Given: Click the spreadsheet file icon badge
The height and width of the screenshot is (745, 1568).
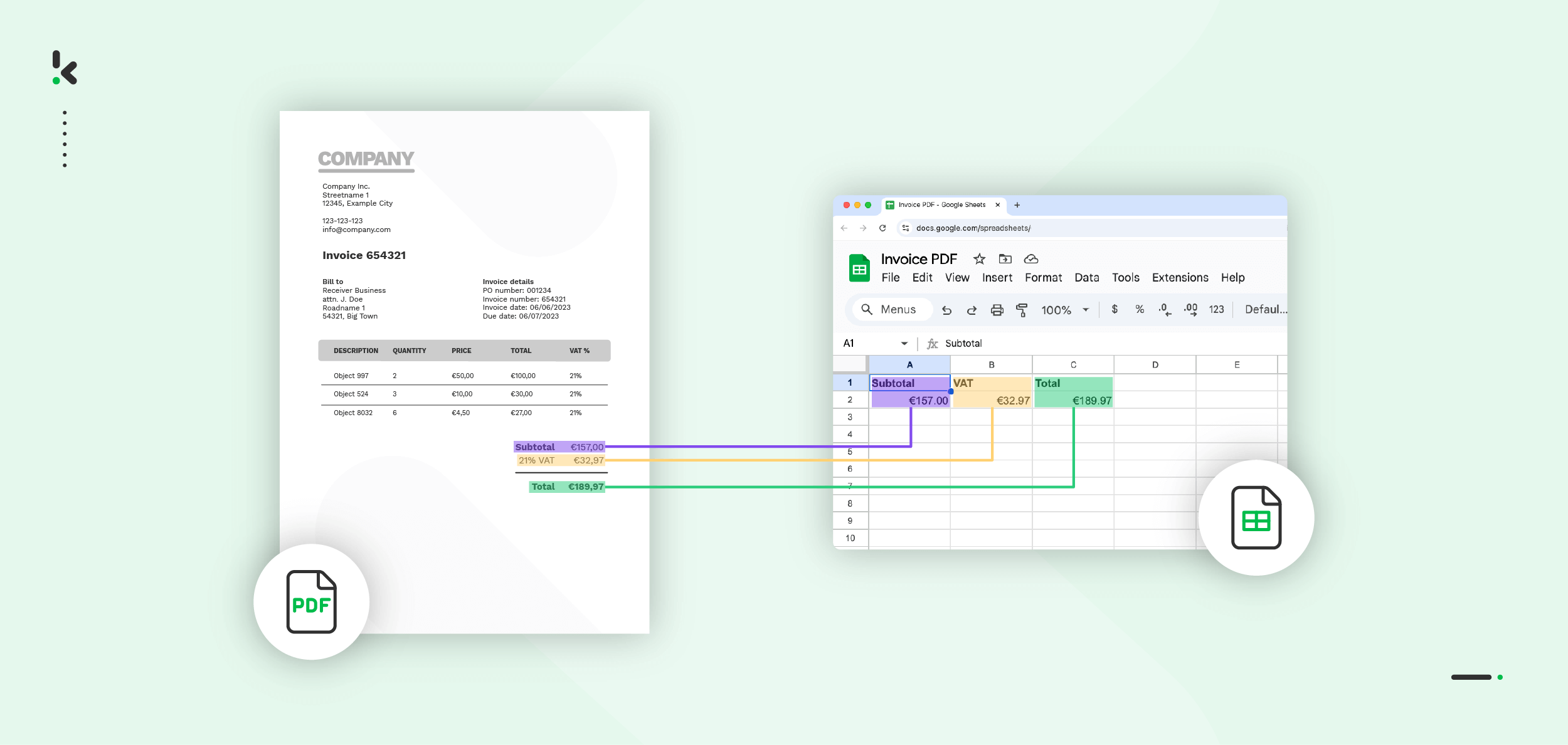Looking at the screenshot, I should point(1256,518).
